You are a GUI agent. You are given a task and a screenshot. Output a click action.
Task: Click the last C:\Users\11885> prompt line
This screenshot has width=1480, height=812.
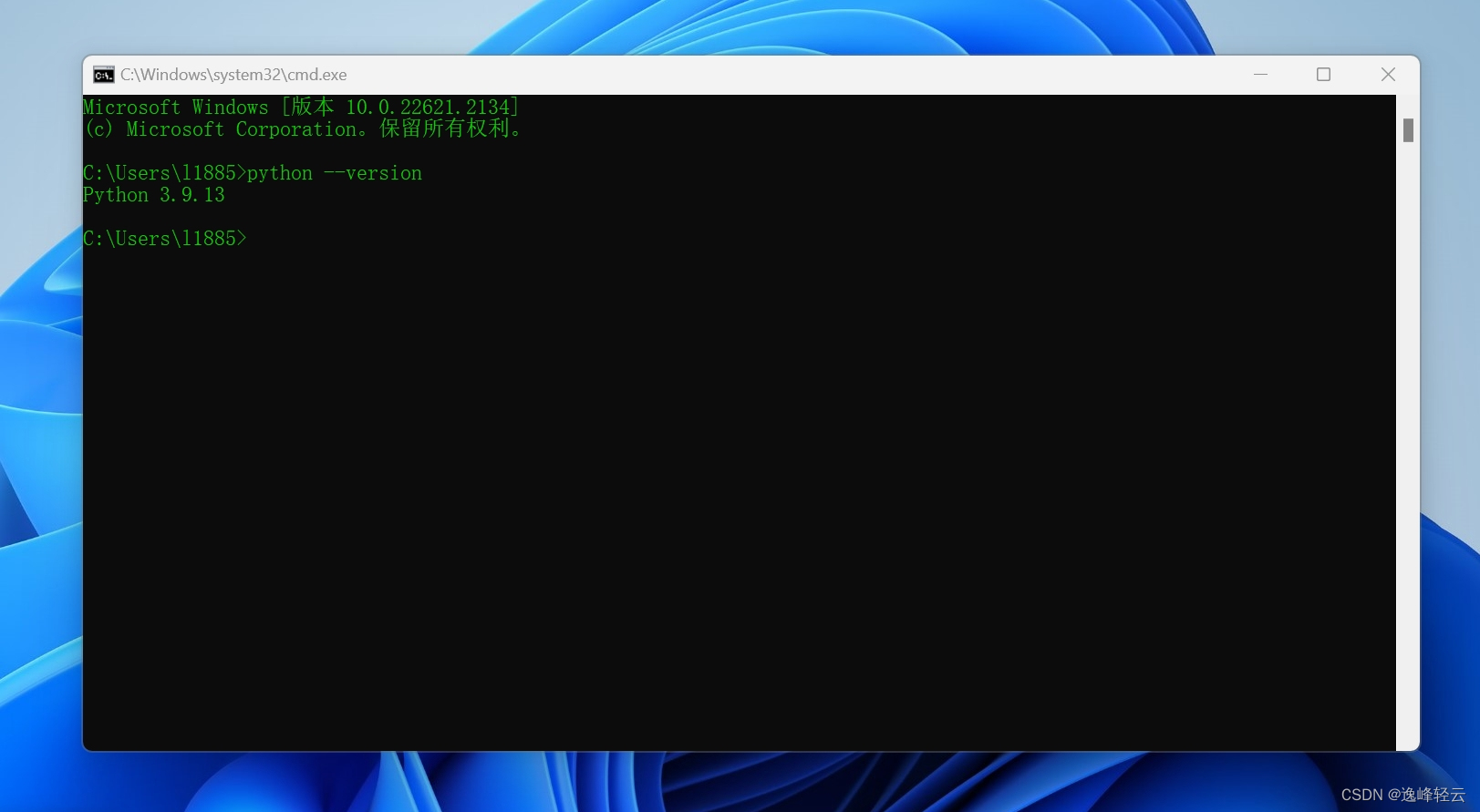coord(165,238)
